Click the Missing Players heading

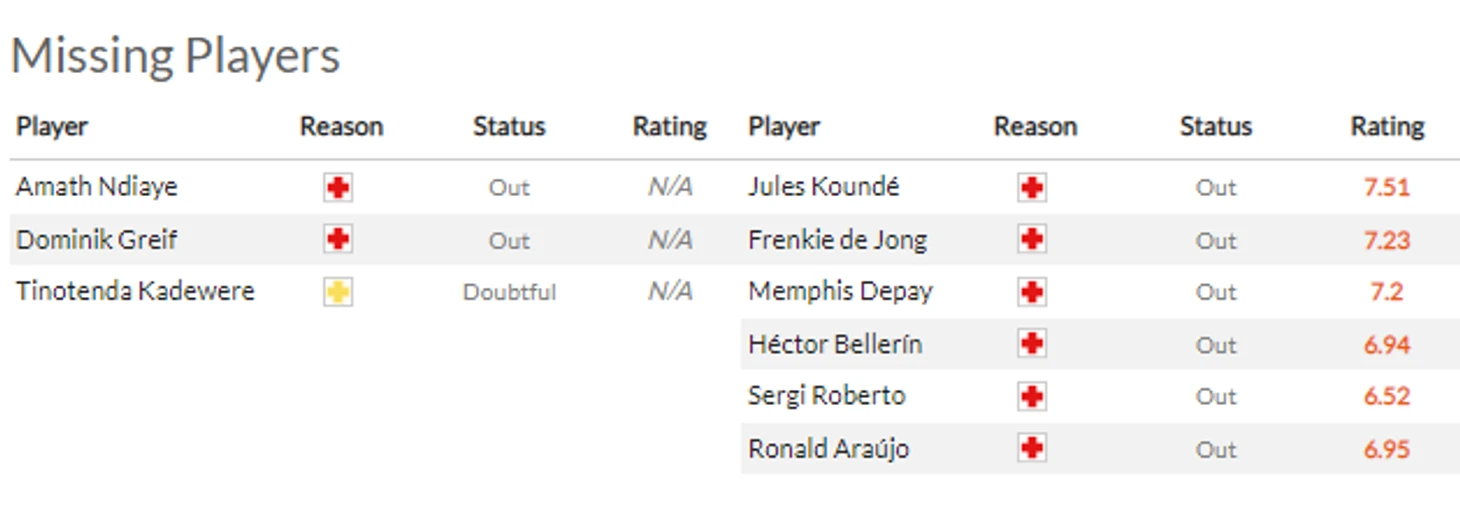click(176, 56)
